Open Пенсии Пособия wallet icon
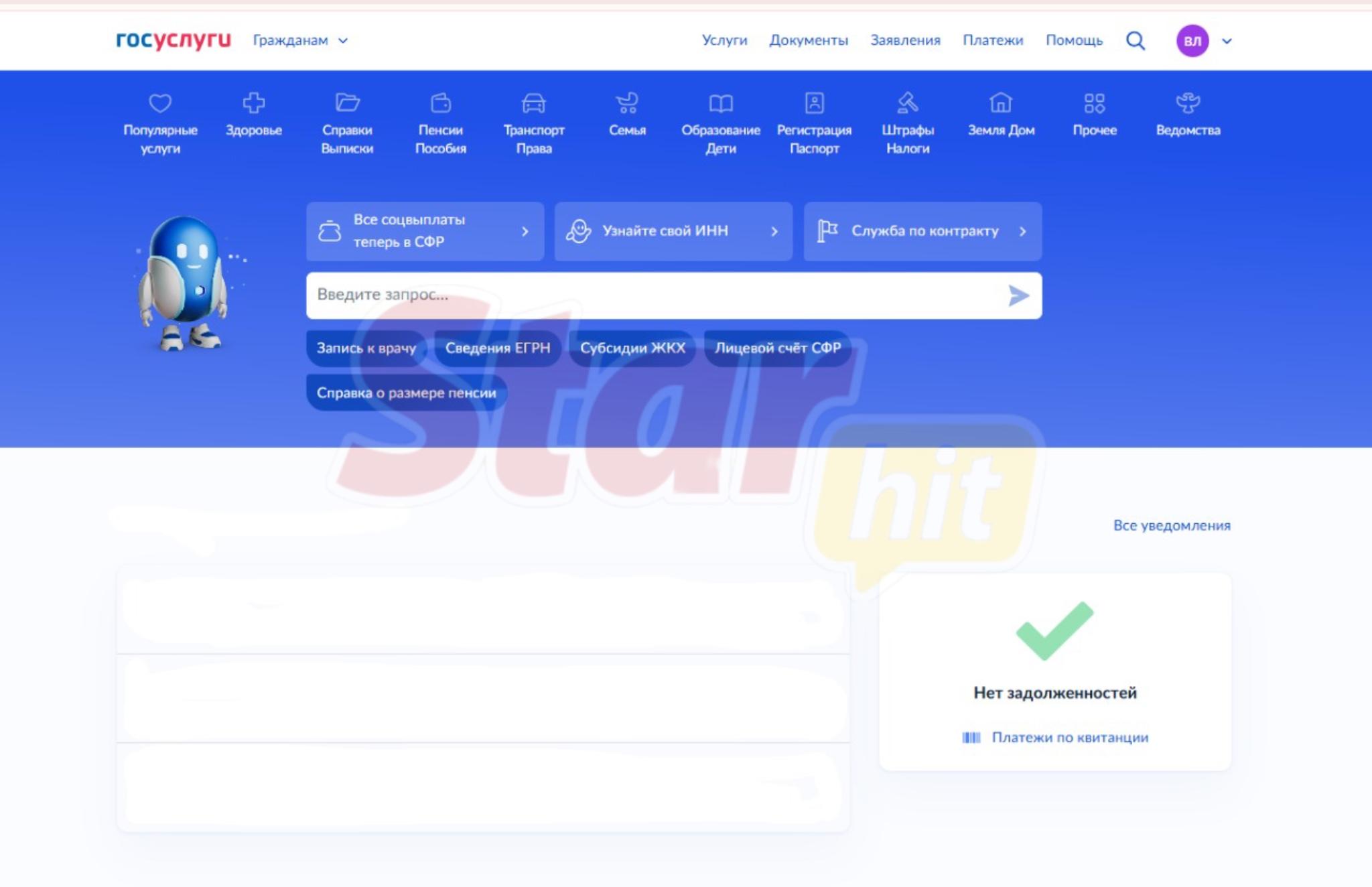 (x=441, y=103)
